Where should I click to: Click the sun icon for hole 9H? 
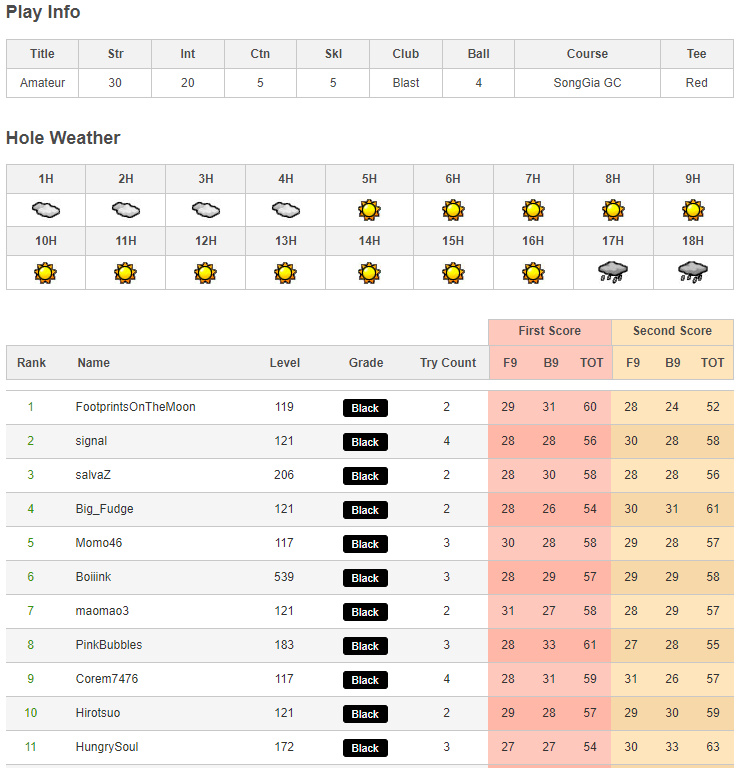[693, 210]
